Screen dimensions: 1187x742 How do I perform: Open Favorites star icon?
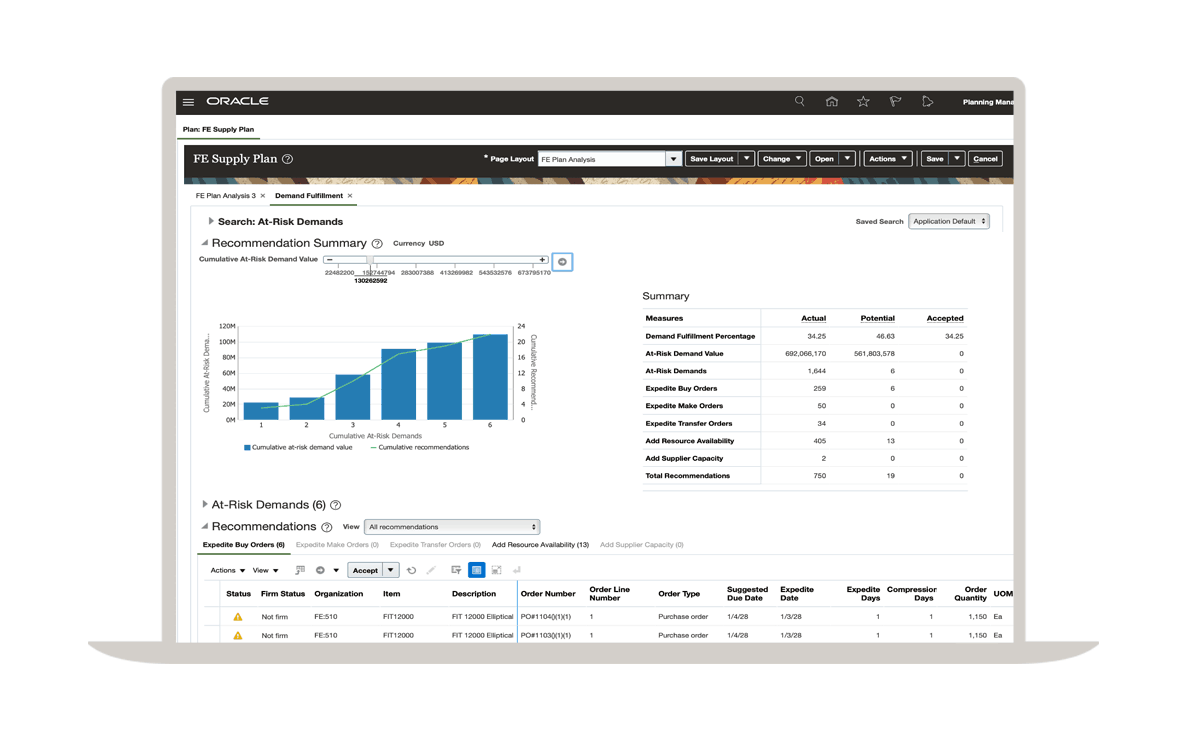click(x=863, y=102)
